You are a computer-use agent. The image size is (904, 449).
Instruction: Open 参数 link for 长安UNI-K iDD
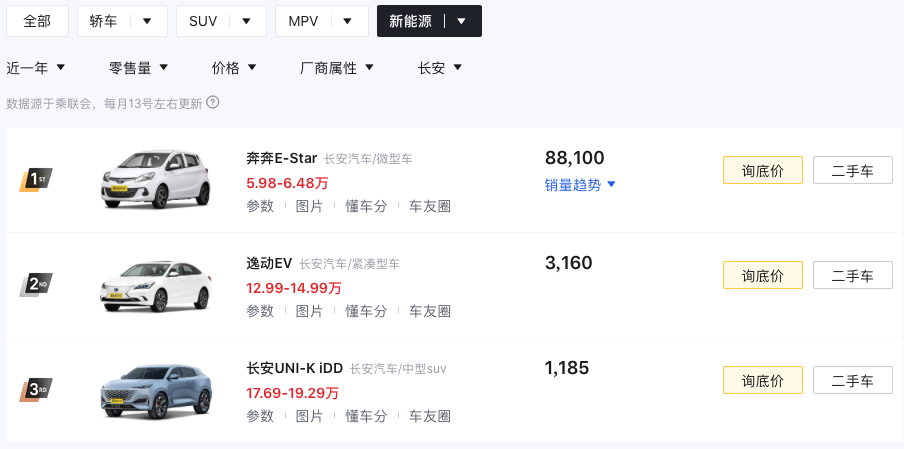[260, 416]
